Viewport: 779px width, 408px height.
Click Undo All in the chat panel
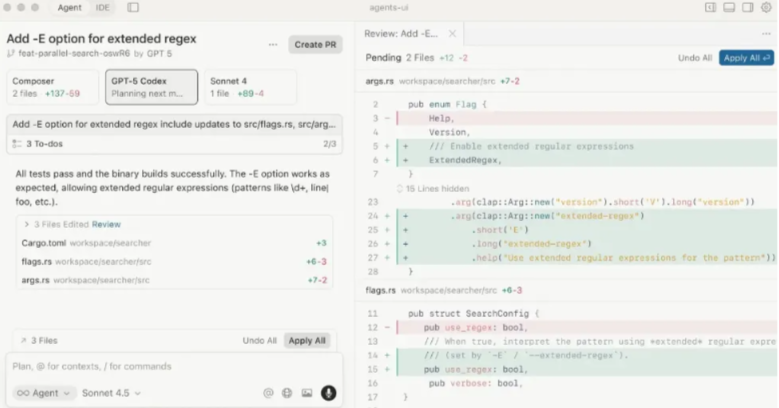259,340
